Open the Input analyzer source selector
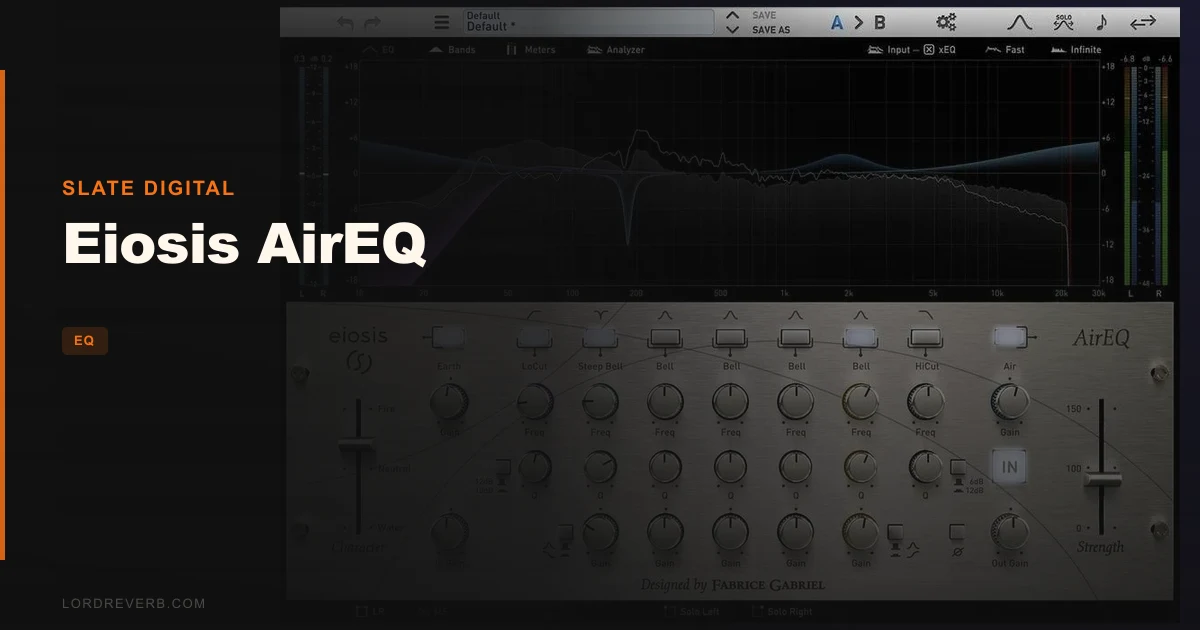 [x=890, y=49]
